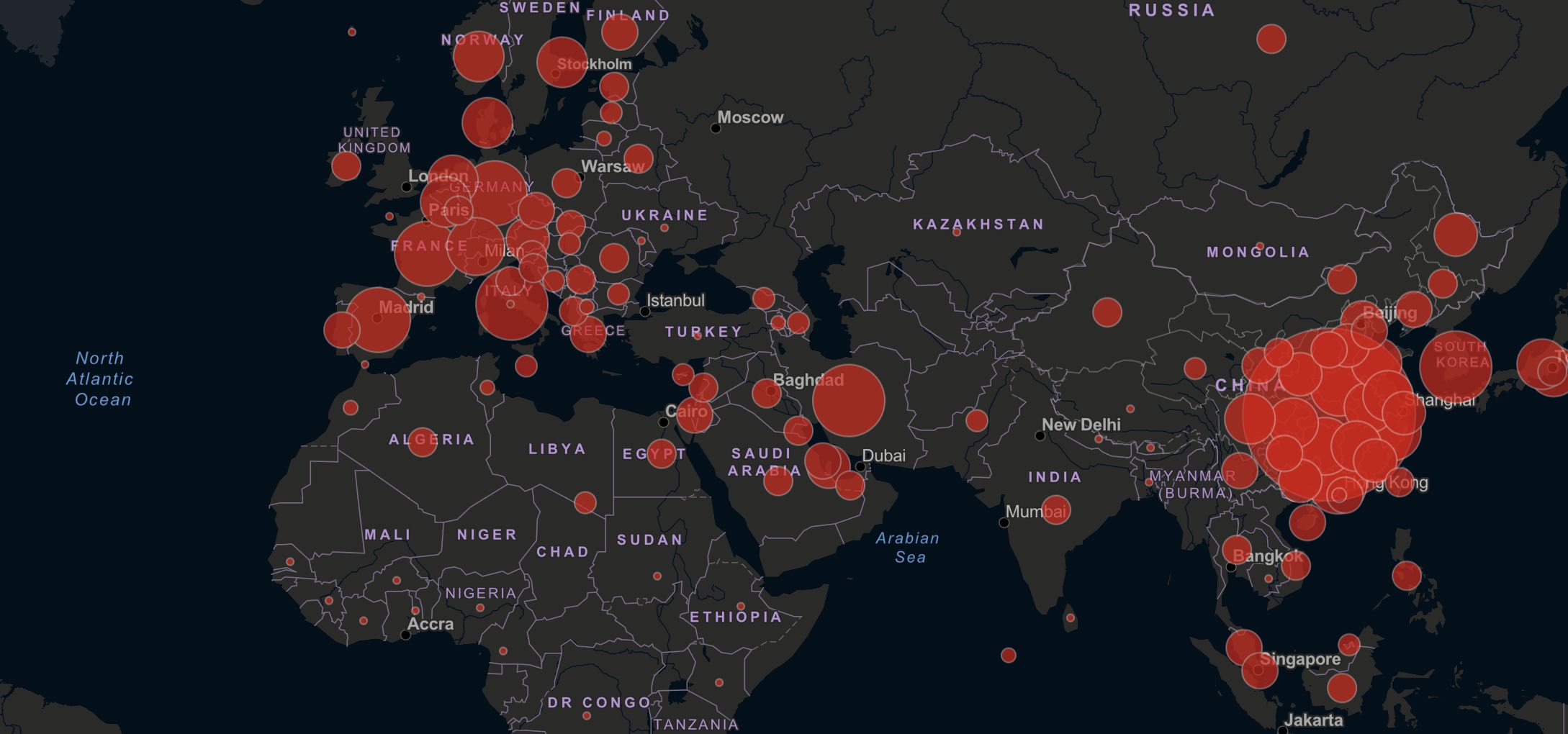Click the red circle on Egypt
The image size is (1568, 734).
[x=661, y=453]
